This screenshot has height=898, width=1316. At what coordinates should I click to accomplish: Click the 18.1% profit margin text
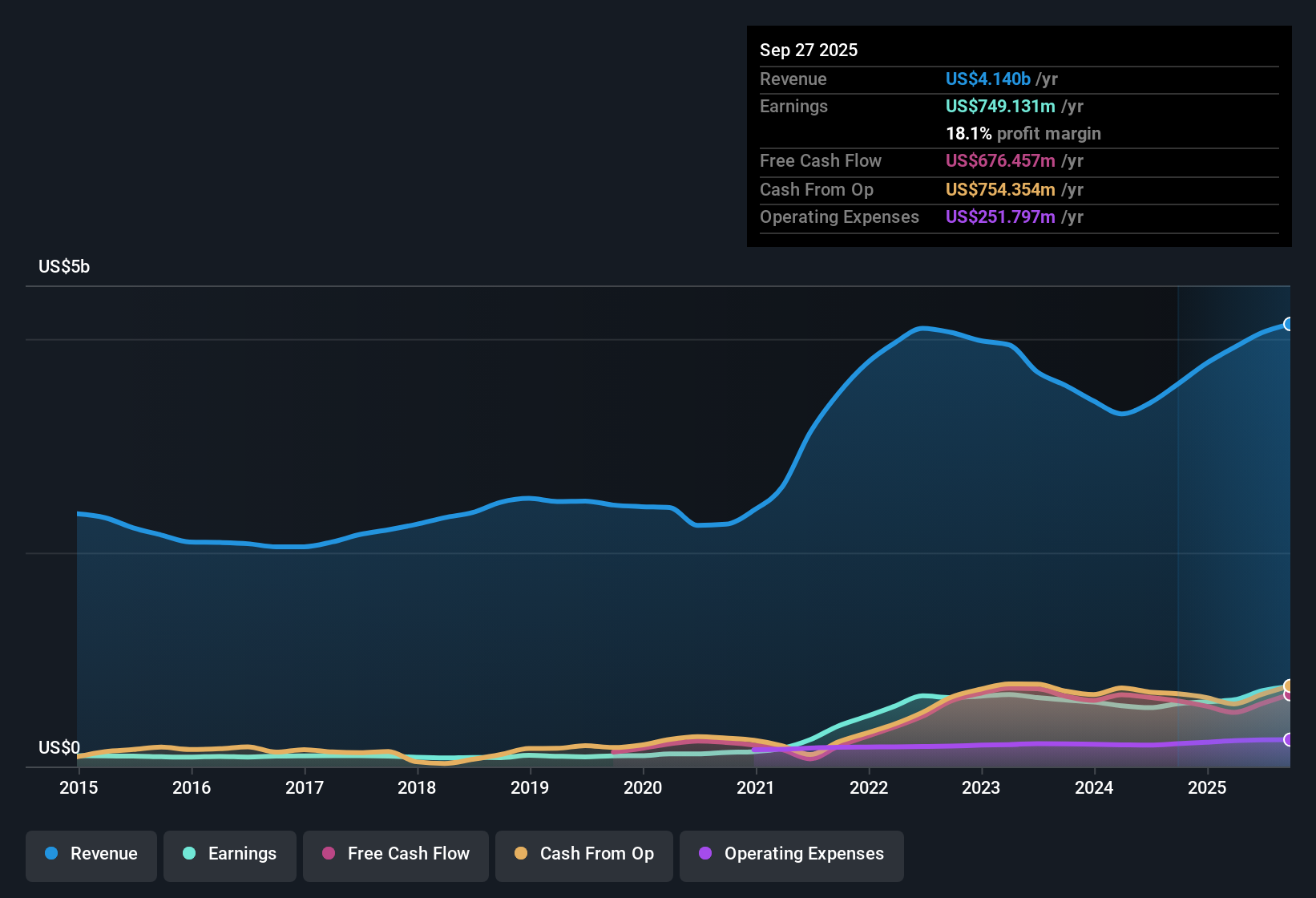pyautogui.click(x=1023, y=134)
